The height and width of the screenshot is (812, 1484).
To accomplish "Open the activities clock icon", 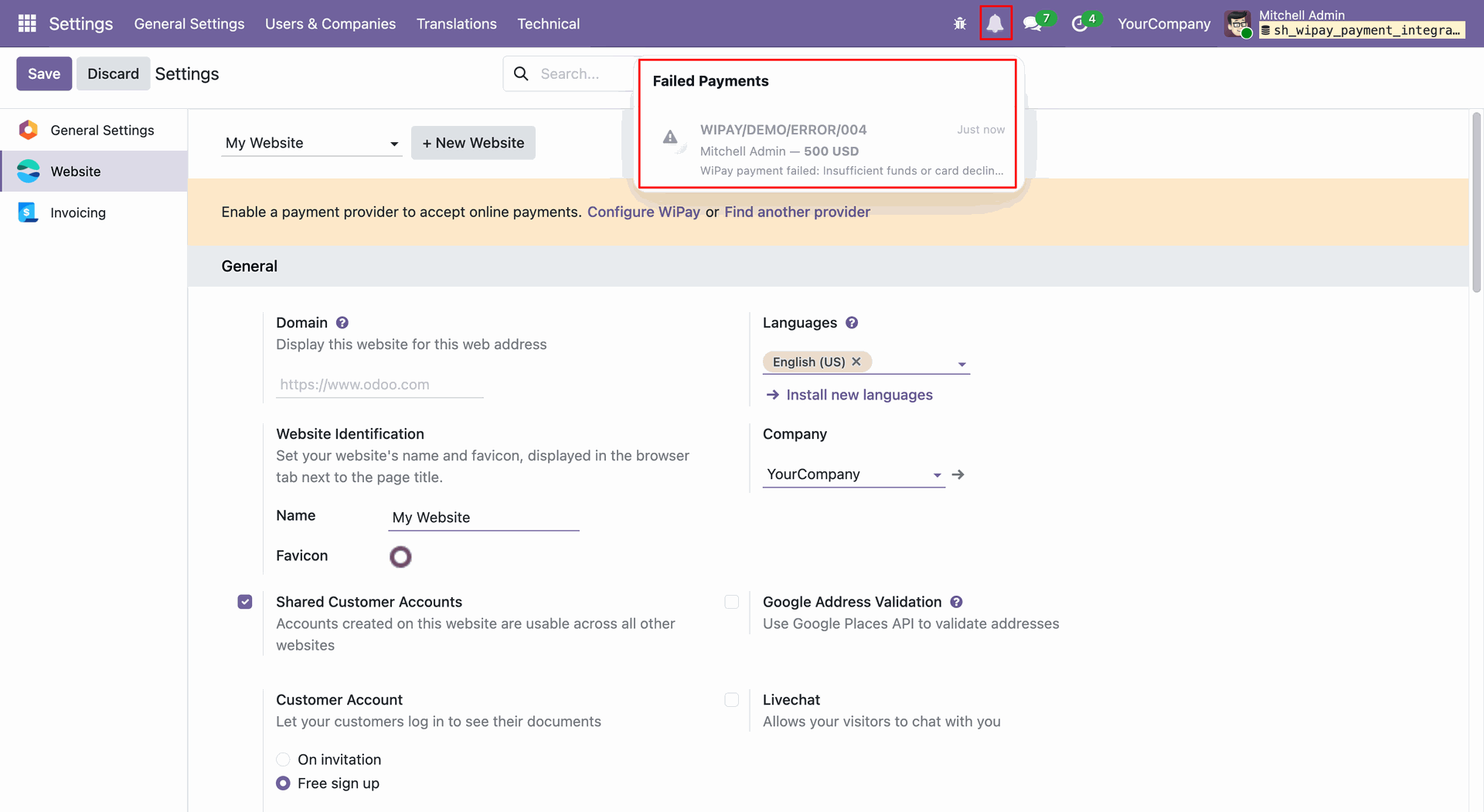I will 1079,24.
